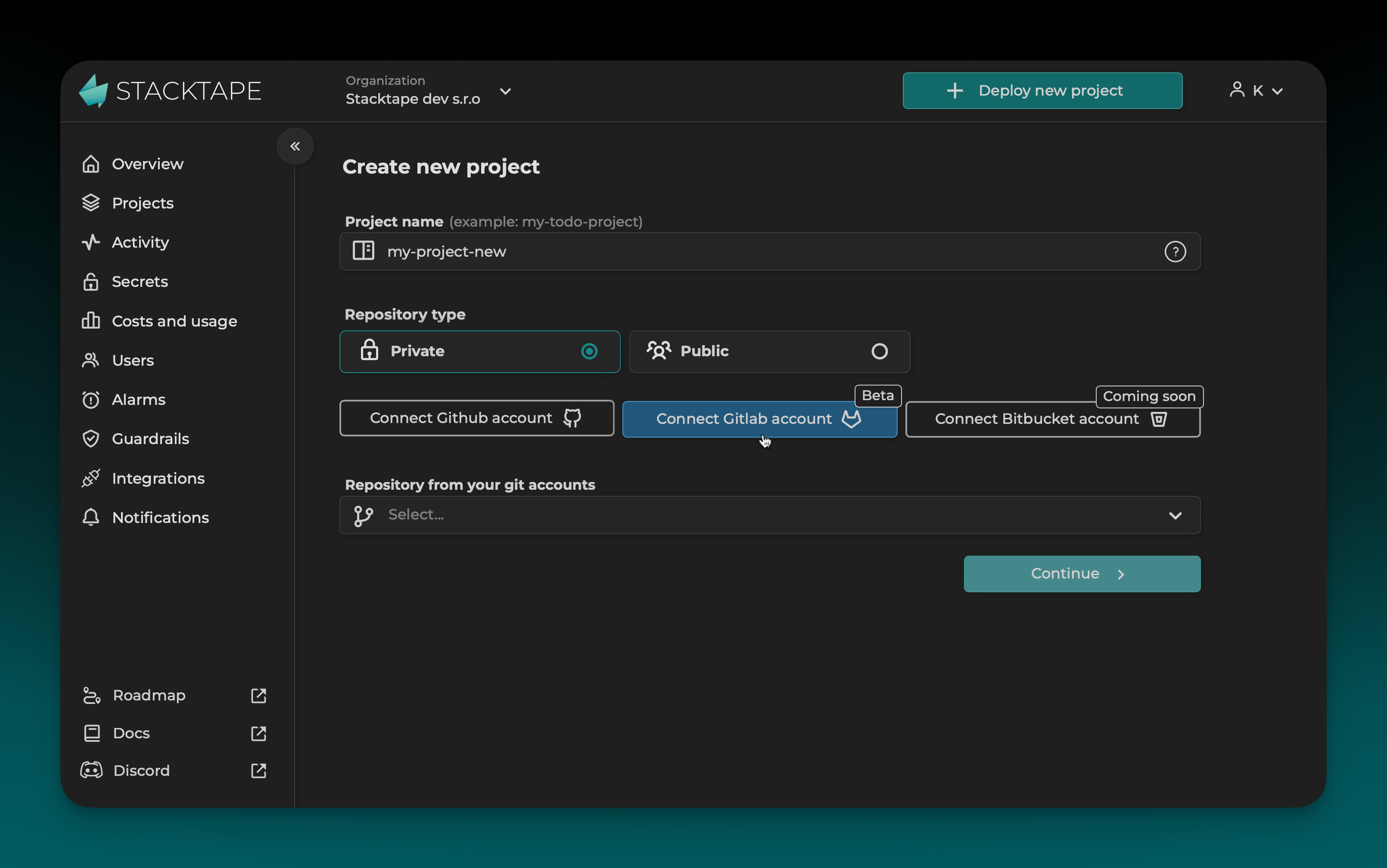
Task: Click the repository dropdown chevron arrow
Action: click(x=1175, y=516)
